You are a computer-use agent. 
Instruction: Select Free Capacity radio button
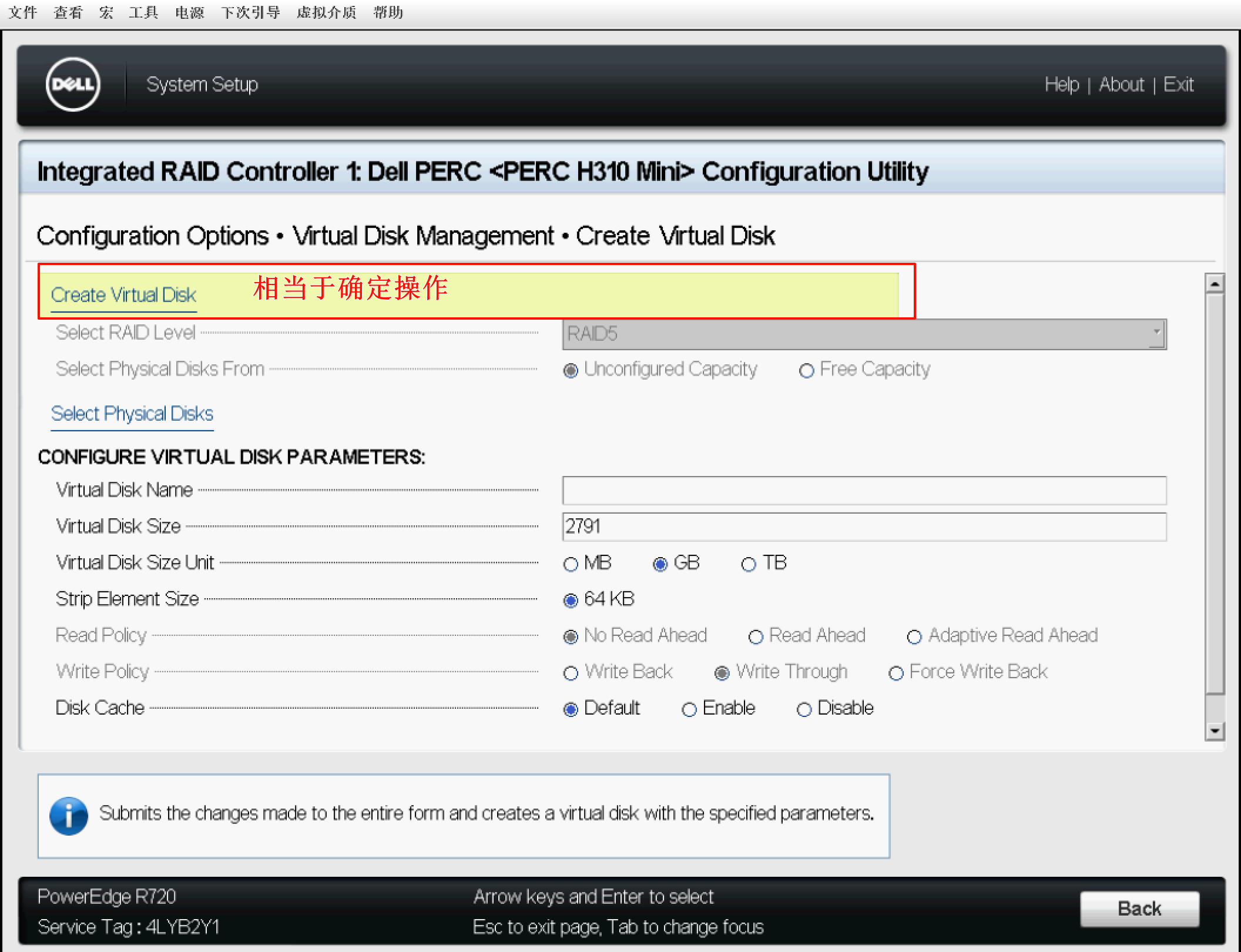coord(807,370)
